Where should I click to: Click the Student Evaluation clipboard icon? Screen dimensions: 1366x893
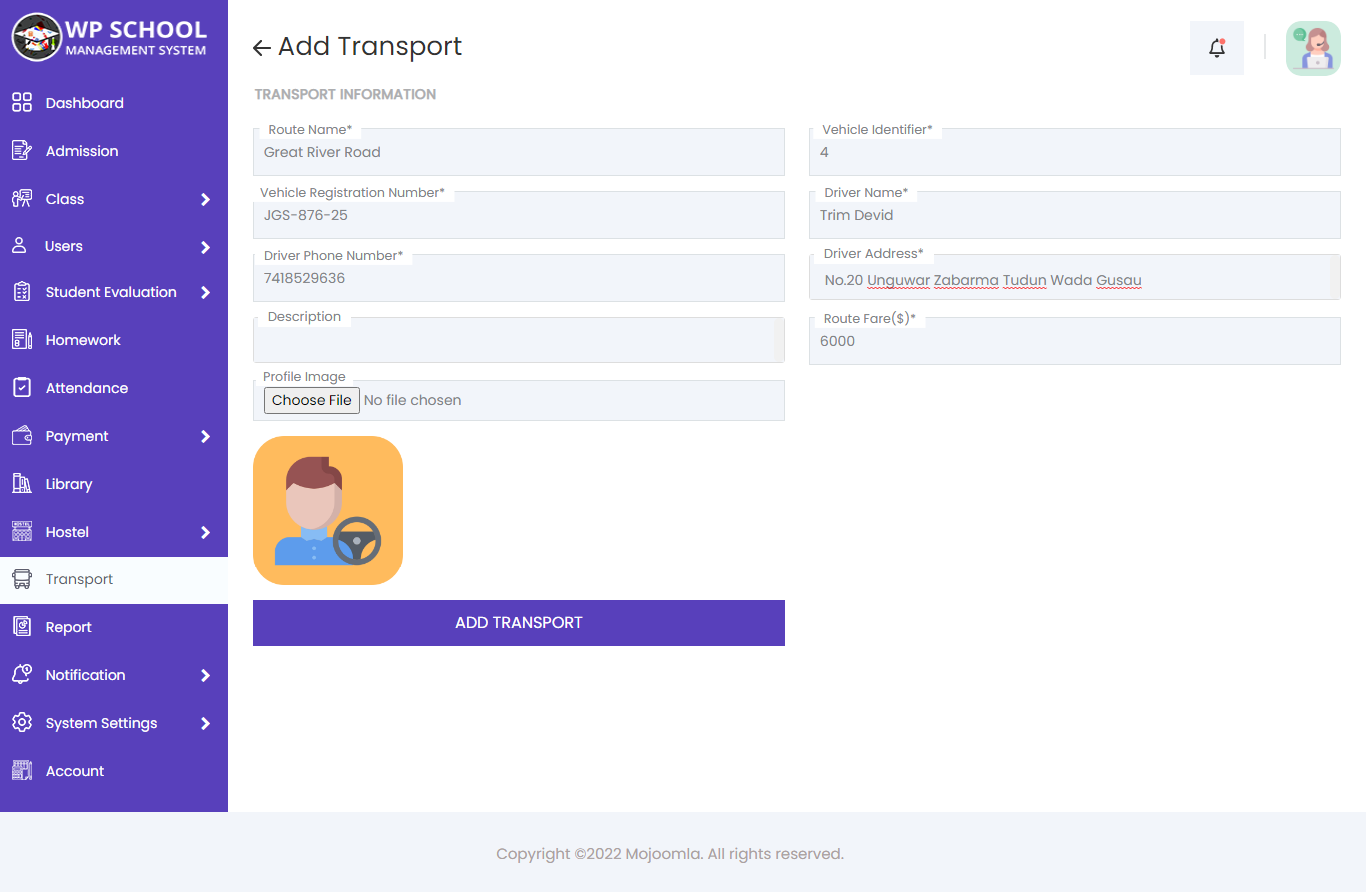click(22, 292)
